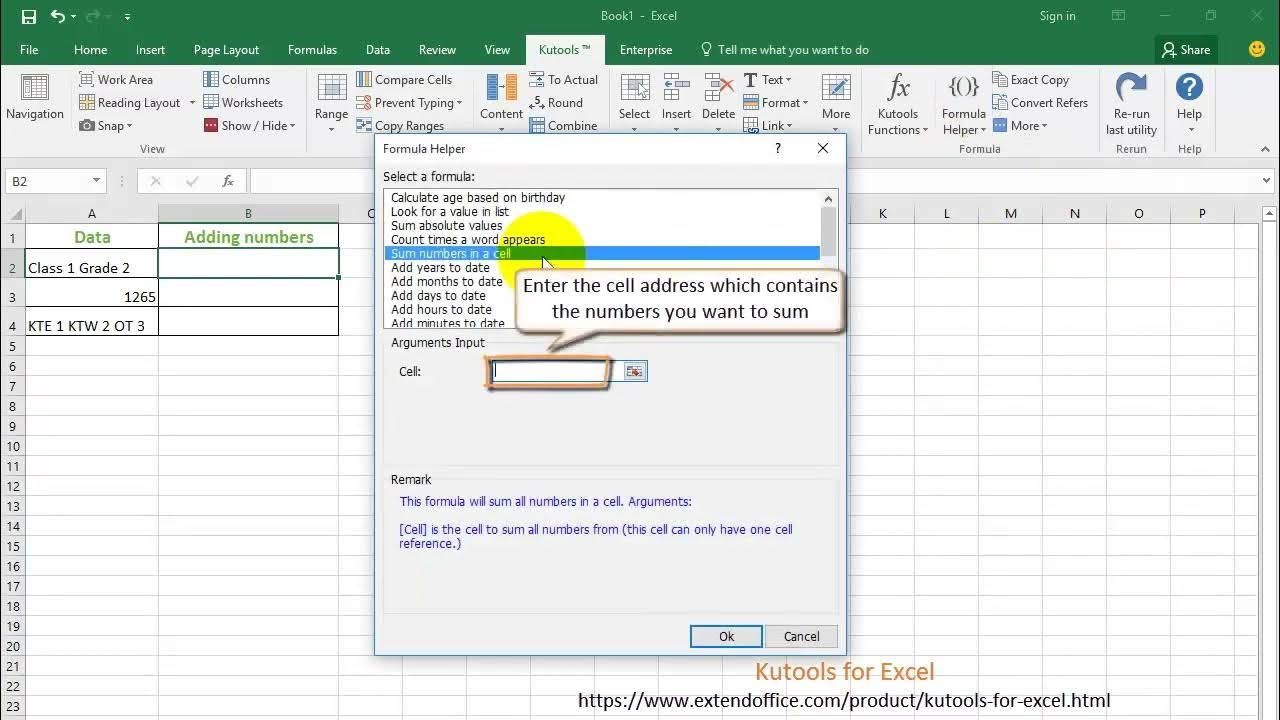Open the Reading Layout dropdown arrow
The image size is (1280, 720).
click(x=191, y=102)
